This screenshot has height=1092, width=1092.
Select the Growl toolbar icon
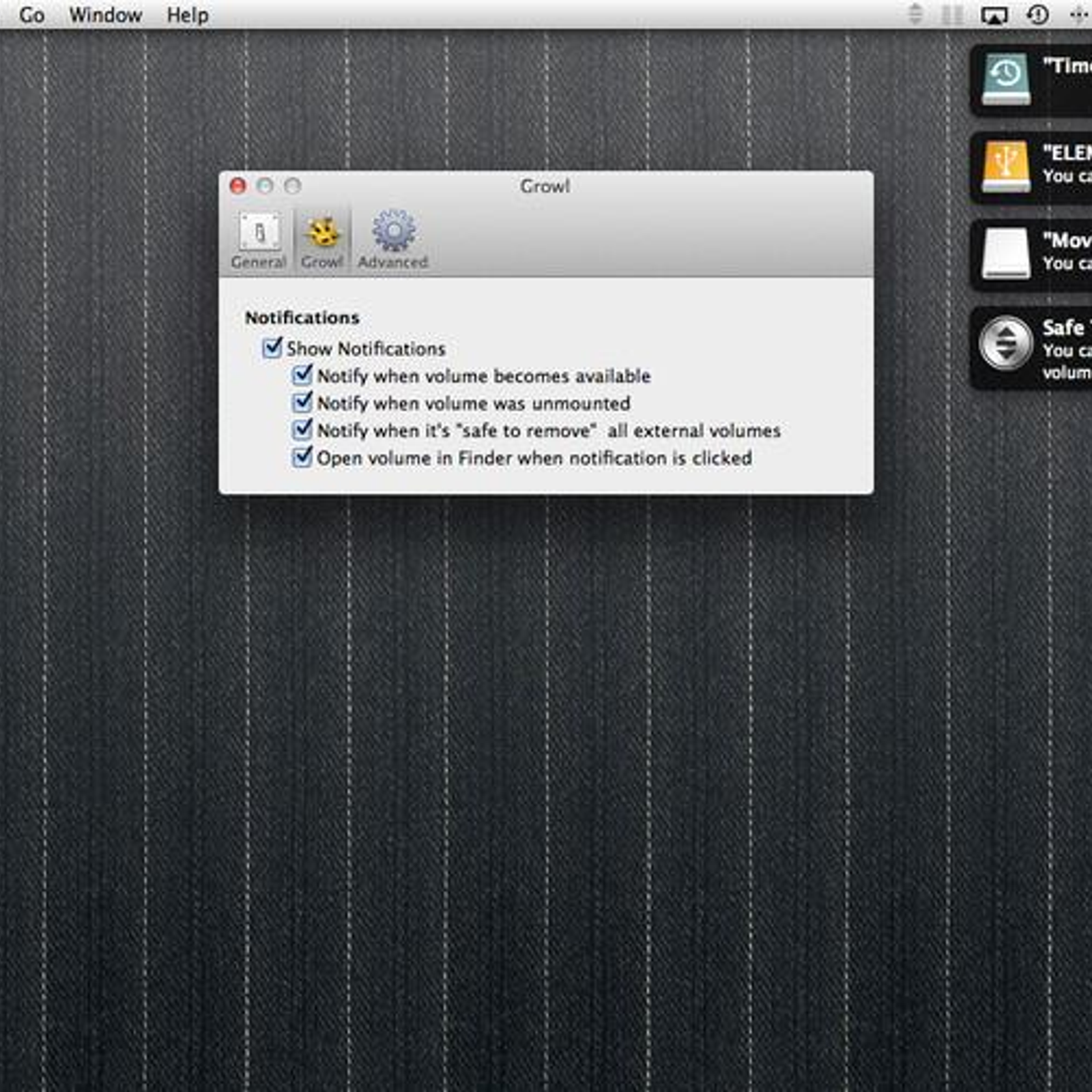[x=322, y=240]
